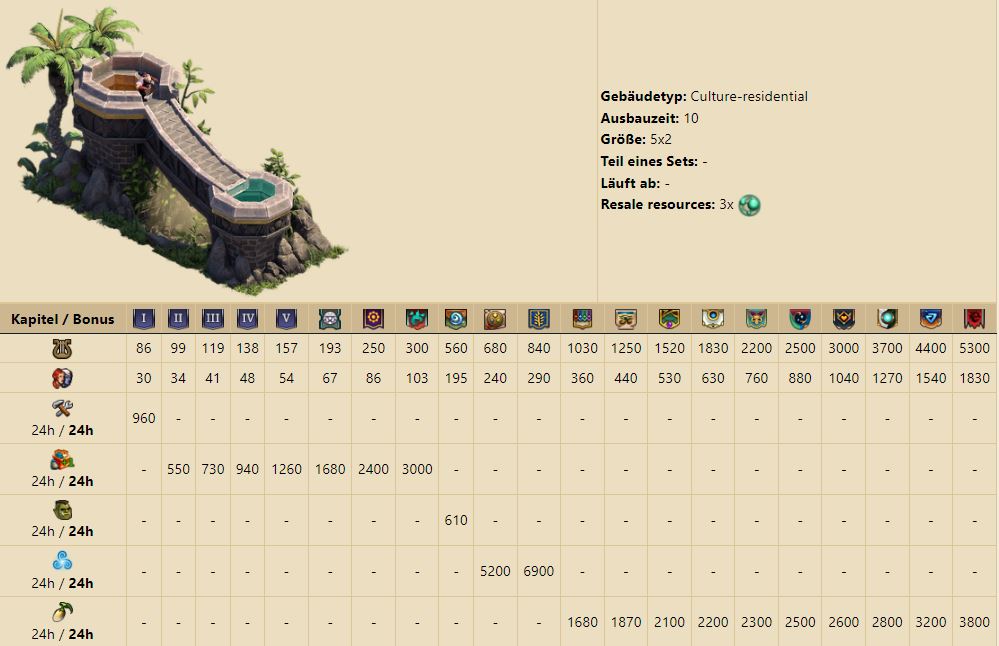999x646 pixels.
Task: Click the resale resource orb icon
Action: (749, 205)
